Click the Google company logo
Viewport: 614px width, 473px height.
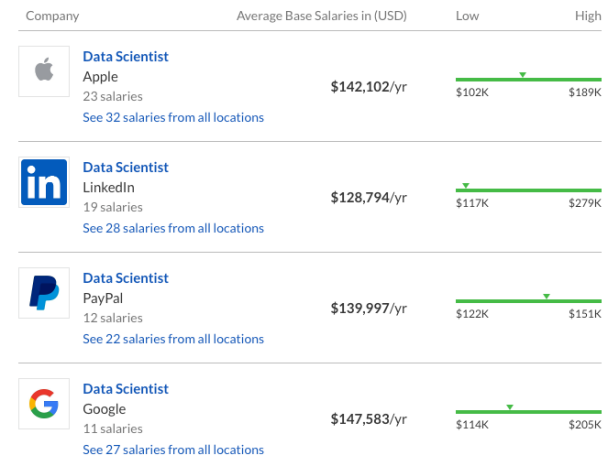click(44, 404)
